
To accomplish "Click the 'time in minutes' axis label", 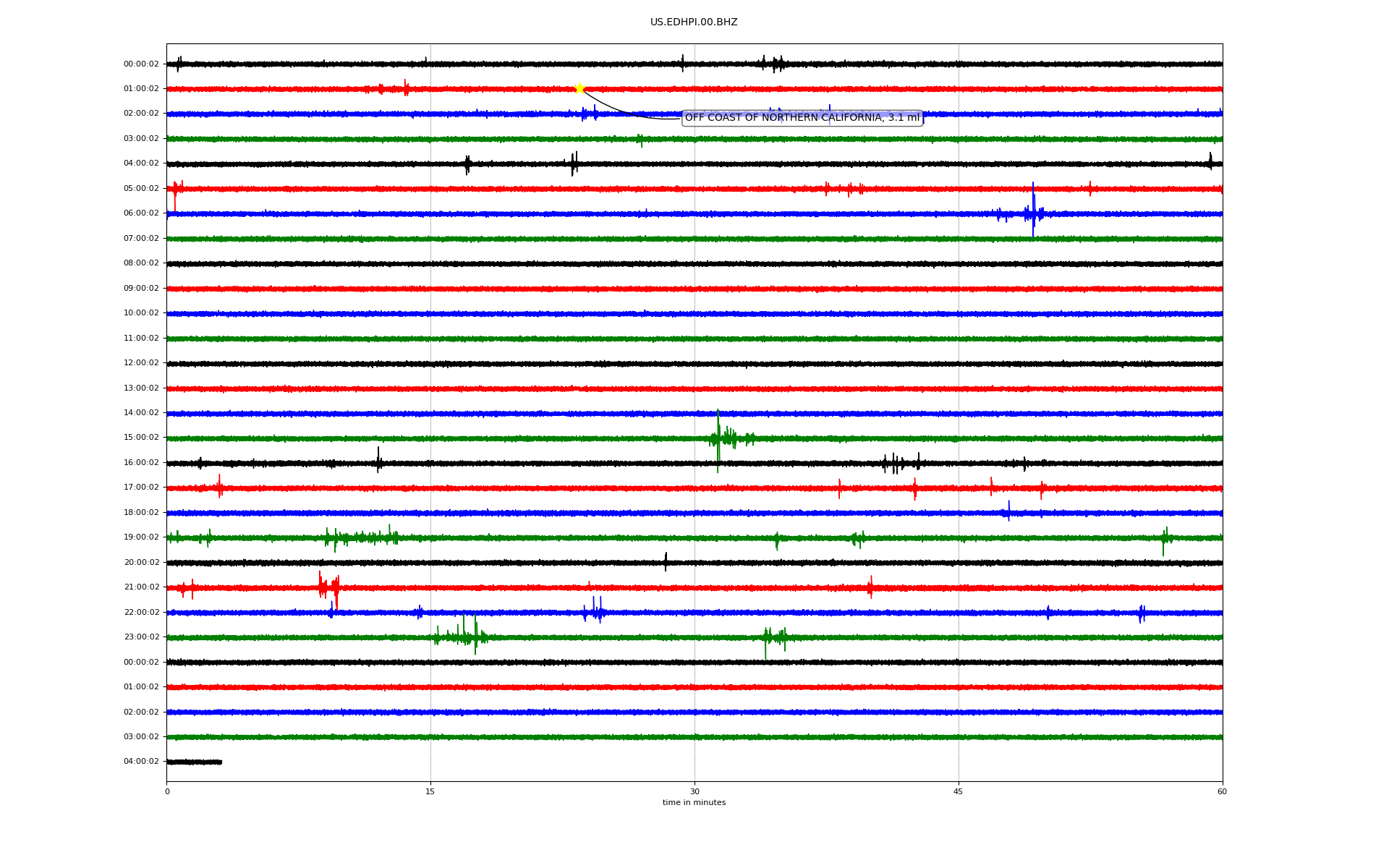I will click(x=694, y=802).
